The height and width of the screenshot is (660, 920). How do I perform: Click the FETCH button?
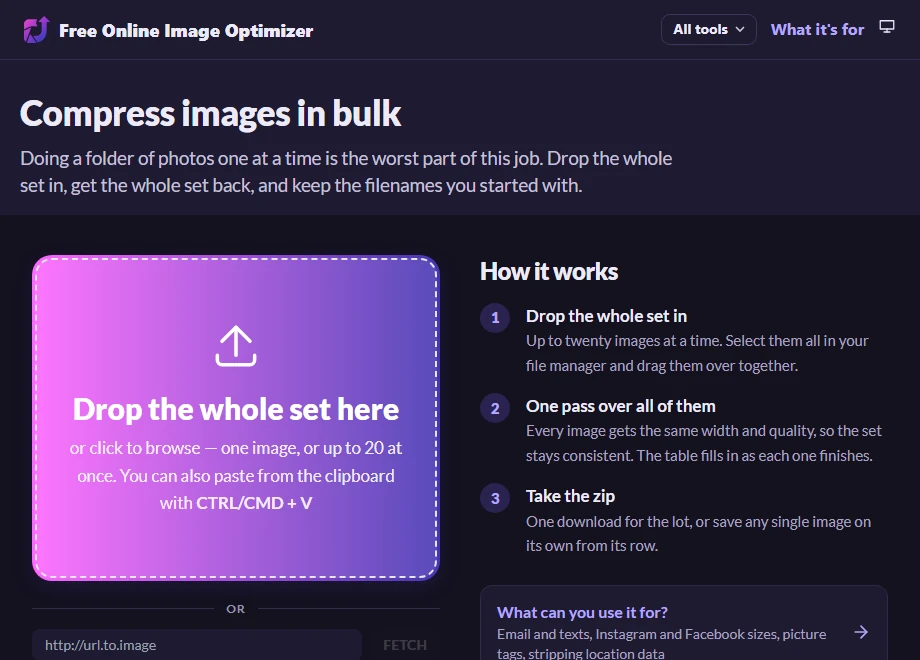[405, 645]
